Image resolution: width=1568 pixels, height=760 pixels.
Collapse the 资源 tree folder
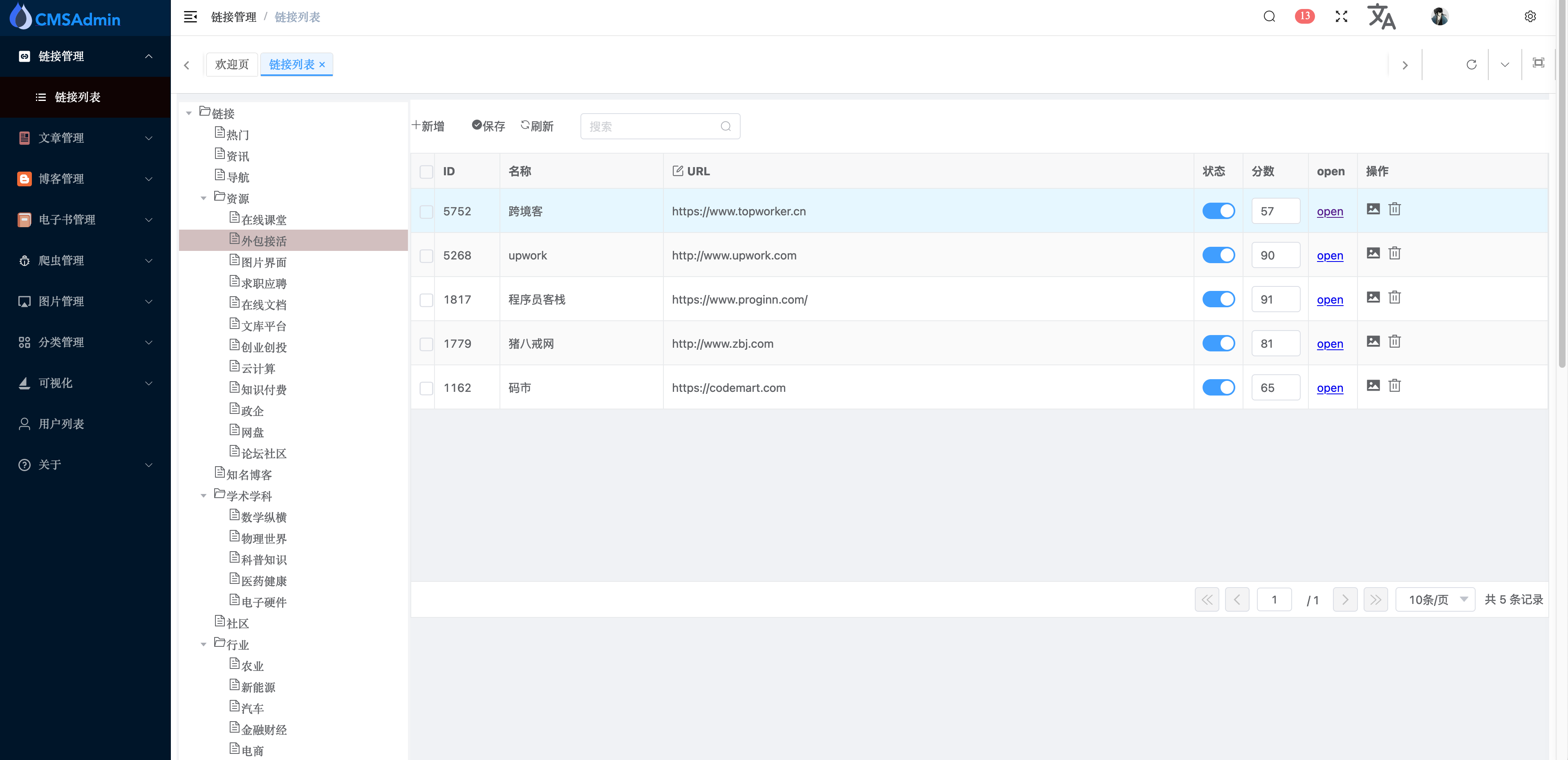pyautogui.click(x=203, y=198)
